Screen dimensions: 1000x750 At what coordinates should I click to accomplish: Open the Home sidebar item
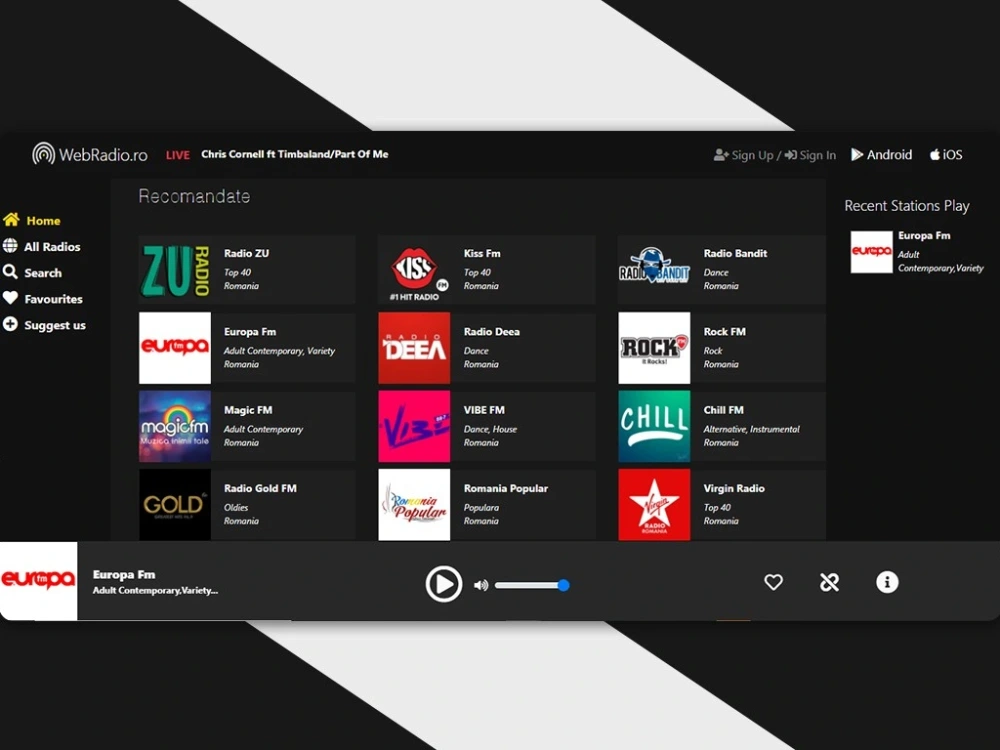click(32, 221)
